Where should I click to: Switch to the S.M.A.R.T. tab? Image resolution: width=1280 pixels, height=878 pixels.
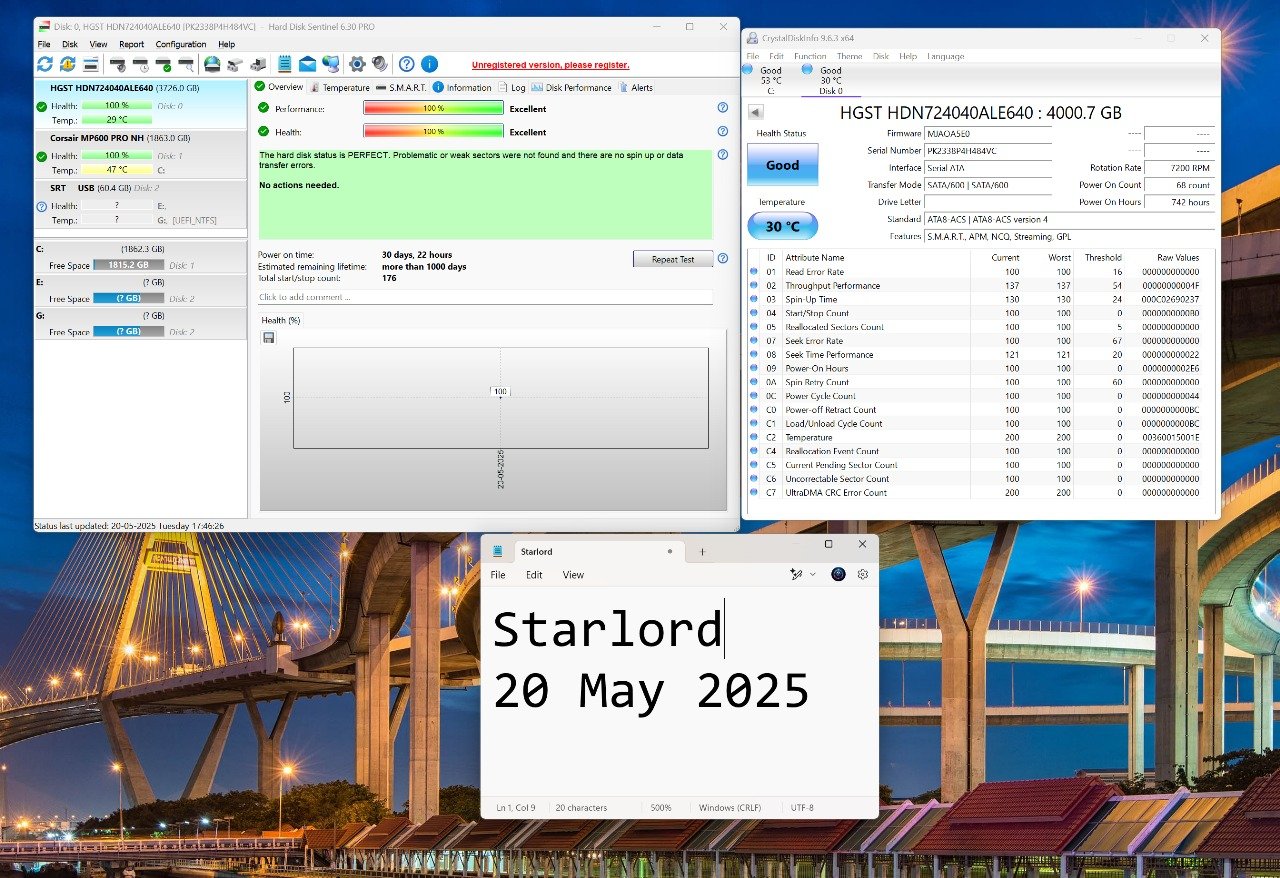(401, 87)
